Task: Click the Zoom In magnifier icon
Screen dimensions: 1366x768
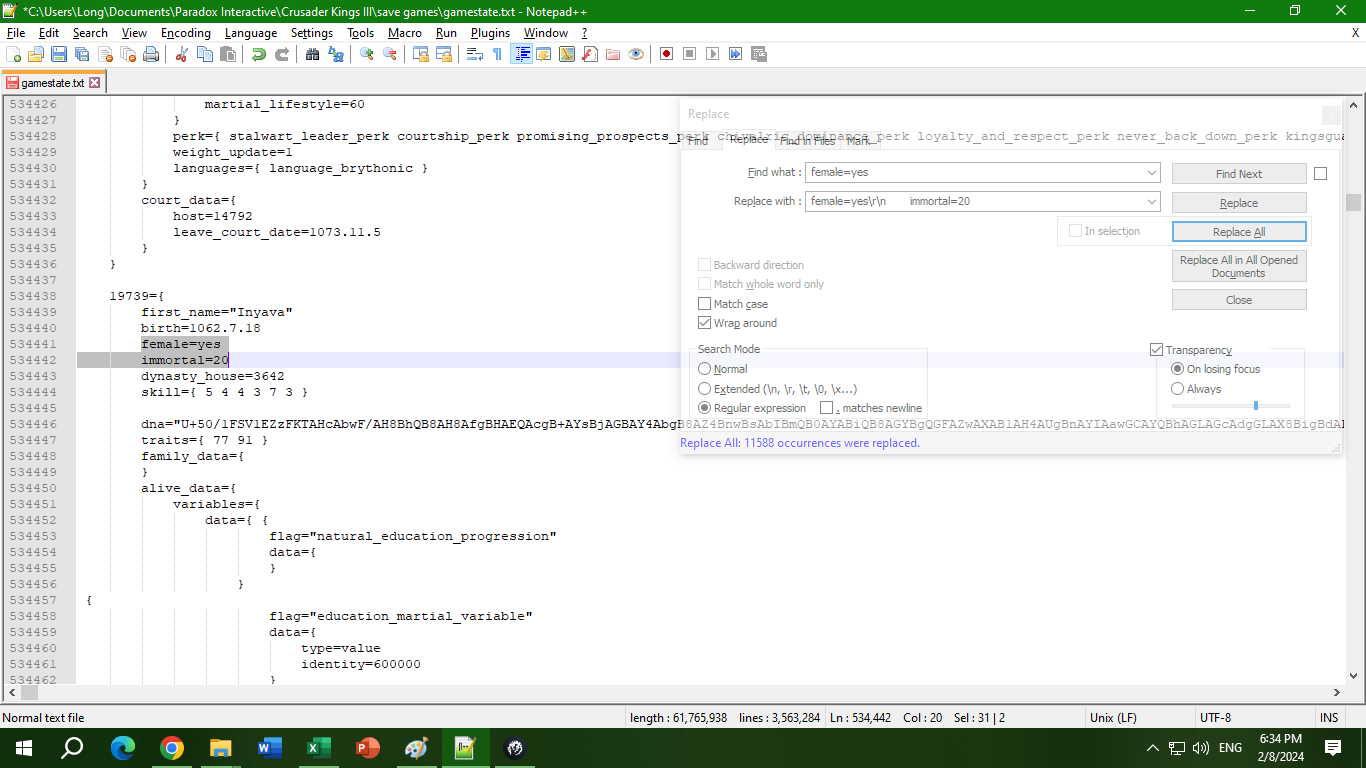Action: (x=367, y=54)
